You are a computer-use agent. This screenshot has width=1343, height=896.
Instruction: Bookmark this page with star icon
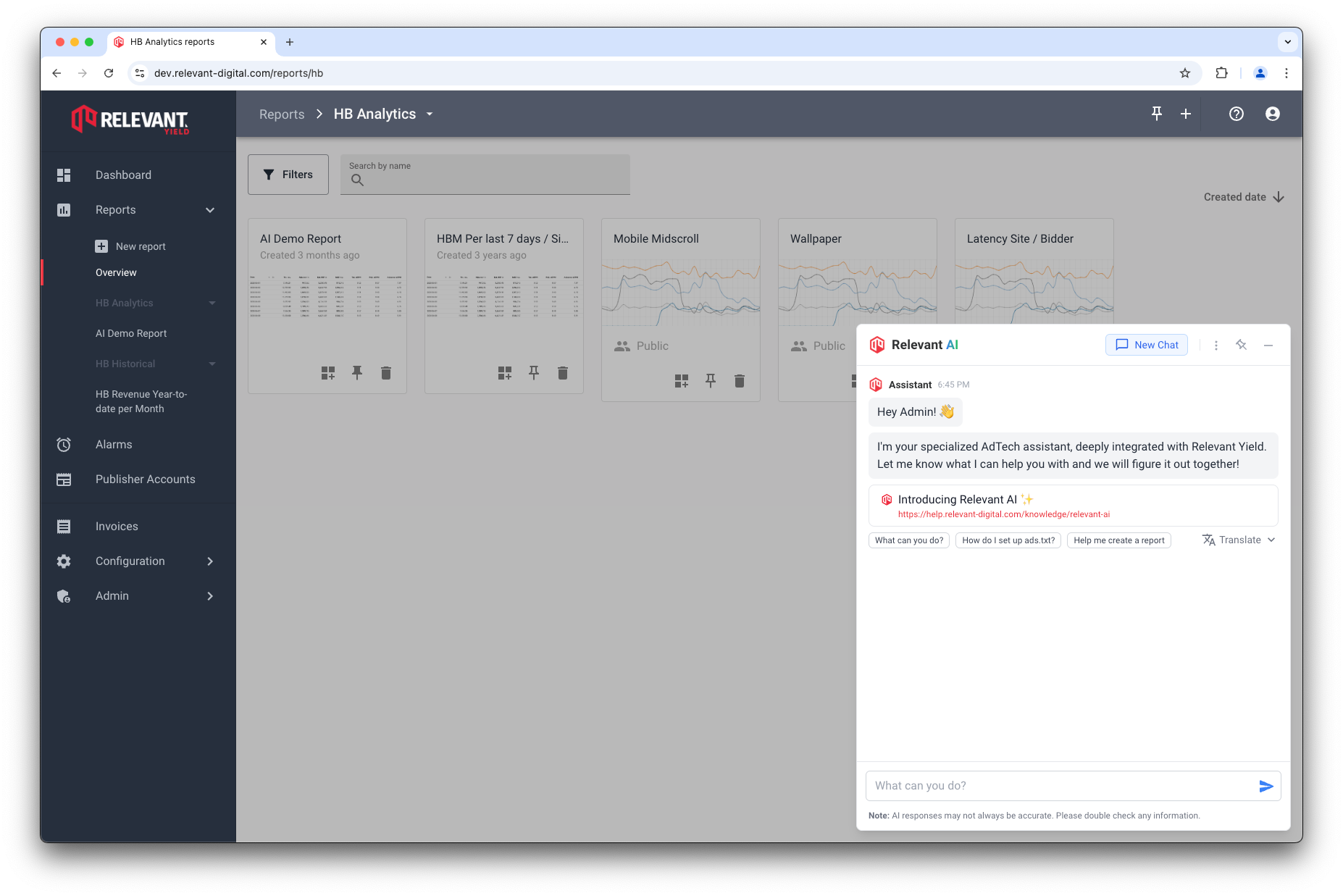tap(1185, 73)
